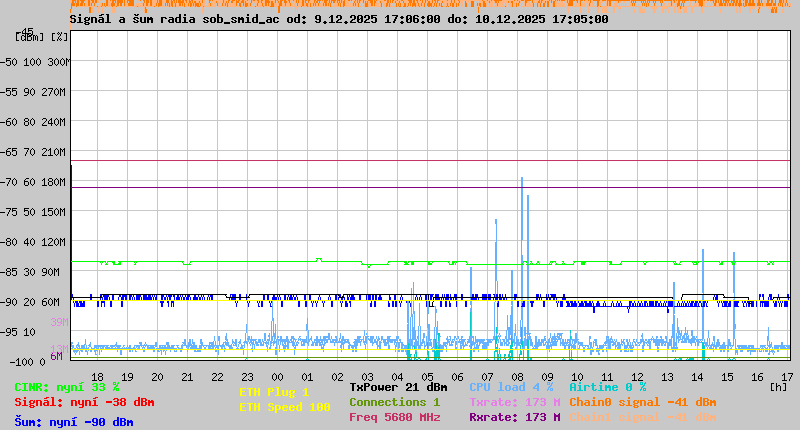Click the "Freq 5680 MHz" legend label
The height and width of the screenshot is (430, 800).
394,417
